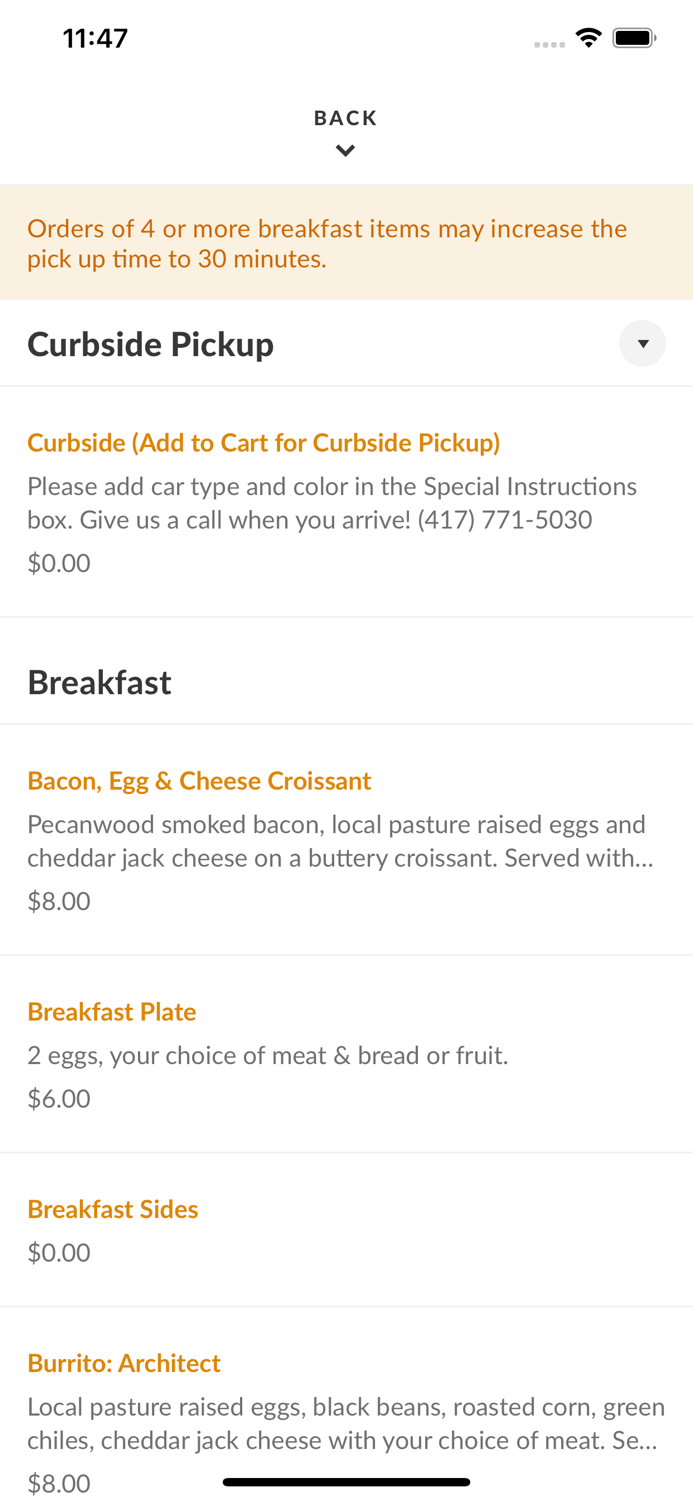Click the down chevron under BACK
693x1500 pixels.
(345, 151)
